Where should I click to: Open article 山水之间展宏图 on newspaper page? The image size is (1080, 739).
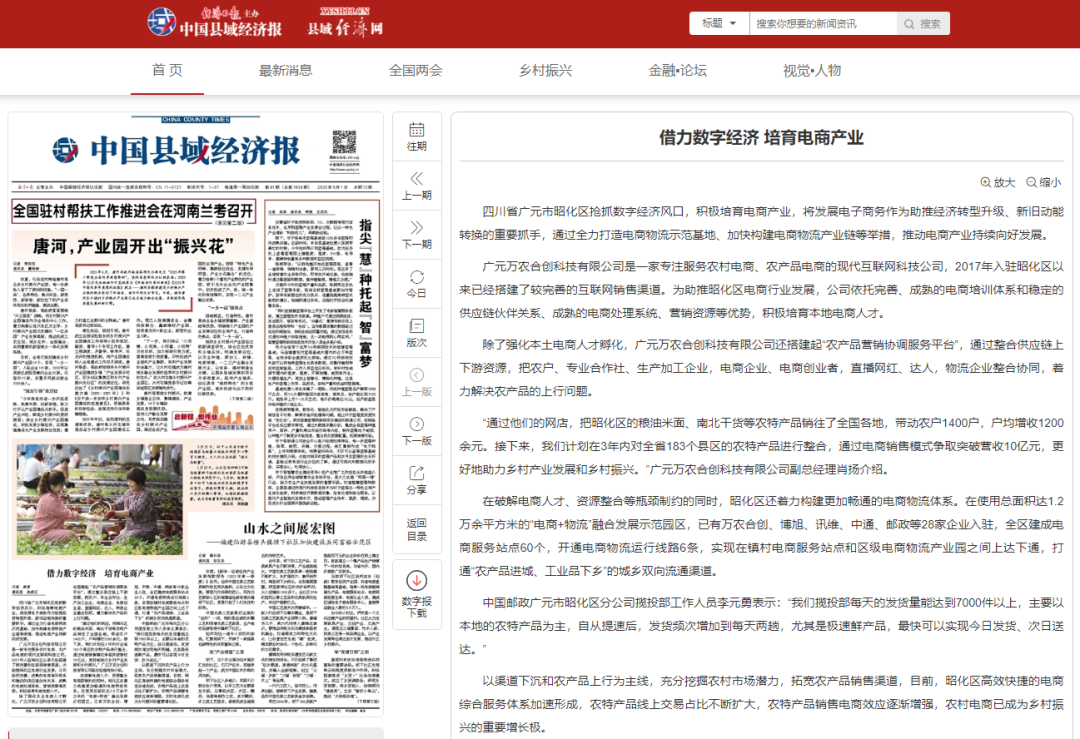click(x=289, y=528)
